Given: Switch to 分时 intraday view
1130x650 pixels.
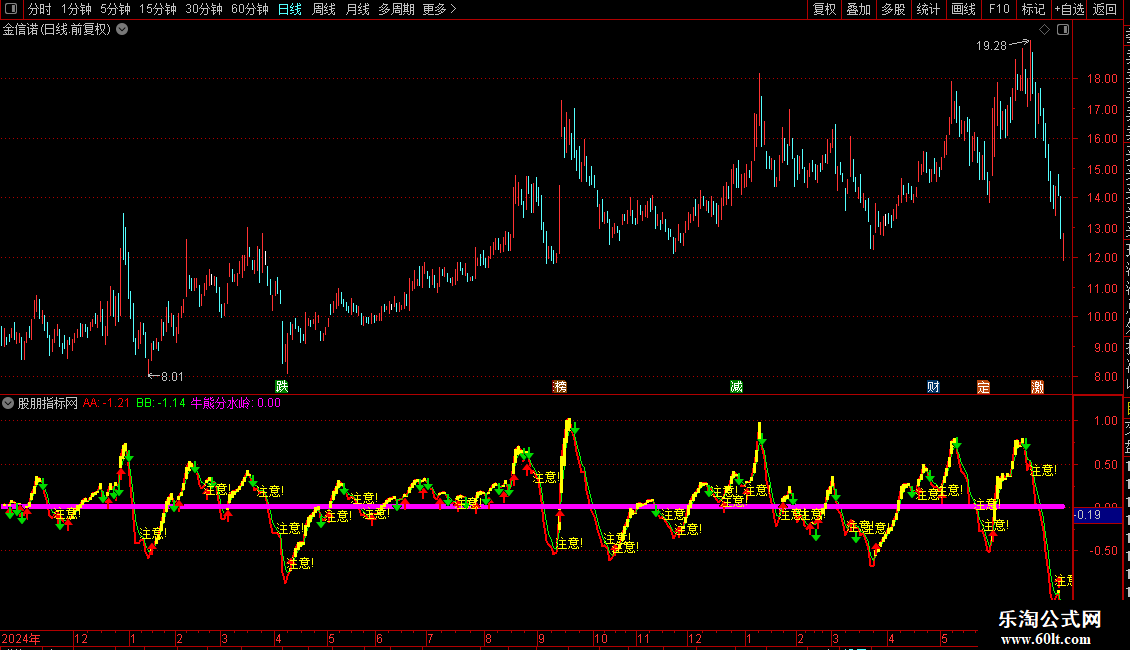Looking at the screenshot, I should [40, 9].
